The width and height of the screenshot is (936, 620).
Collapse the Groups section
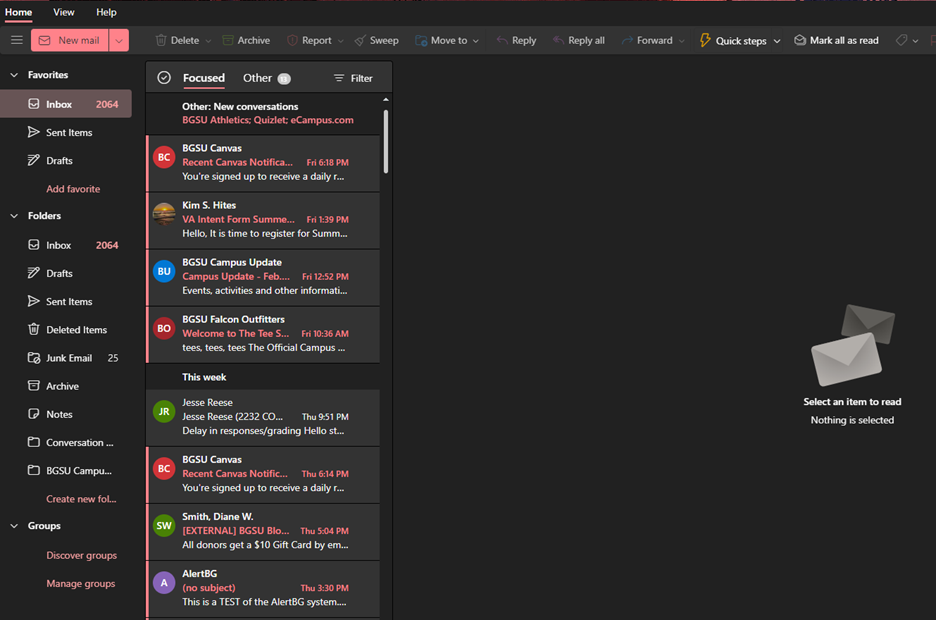[14, 526]
